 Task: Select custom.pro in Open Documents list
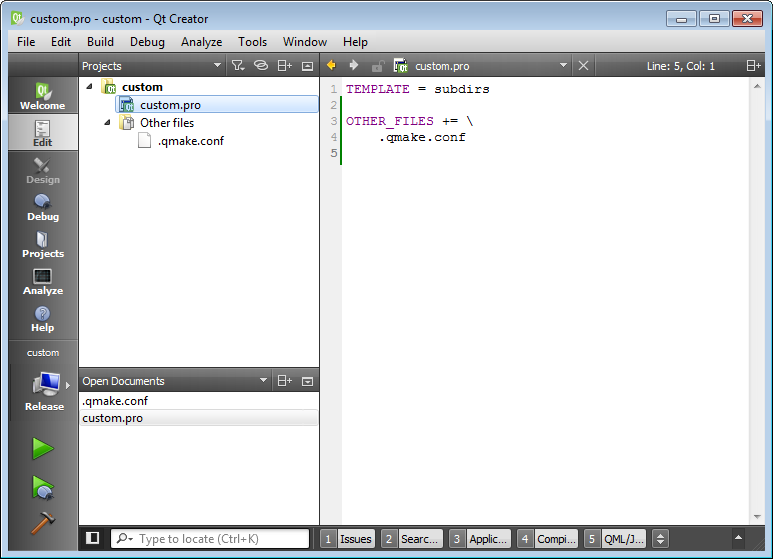point(199,418)
